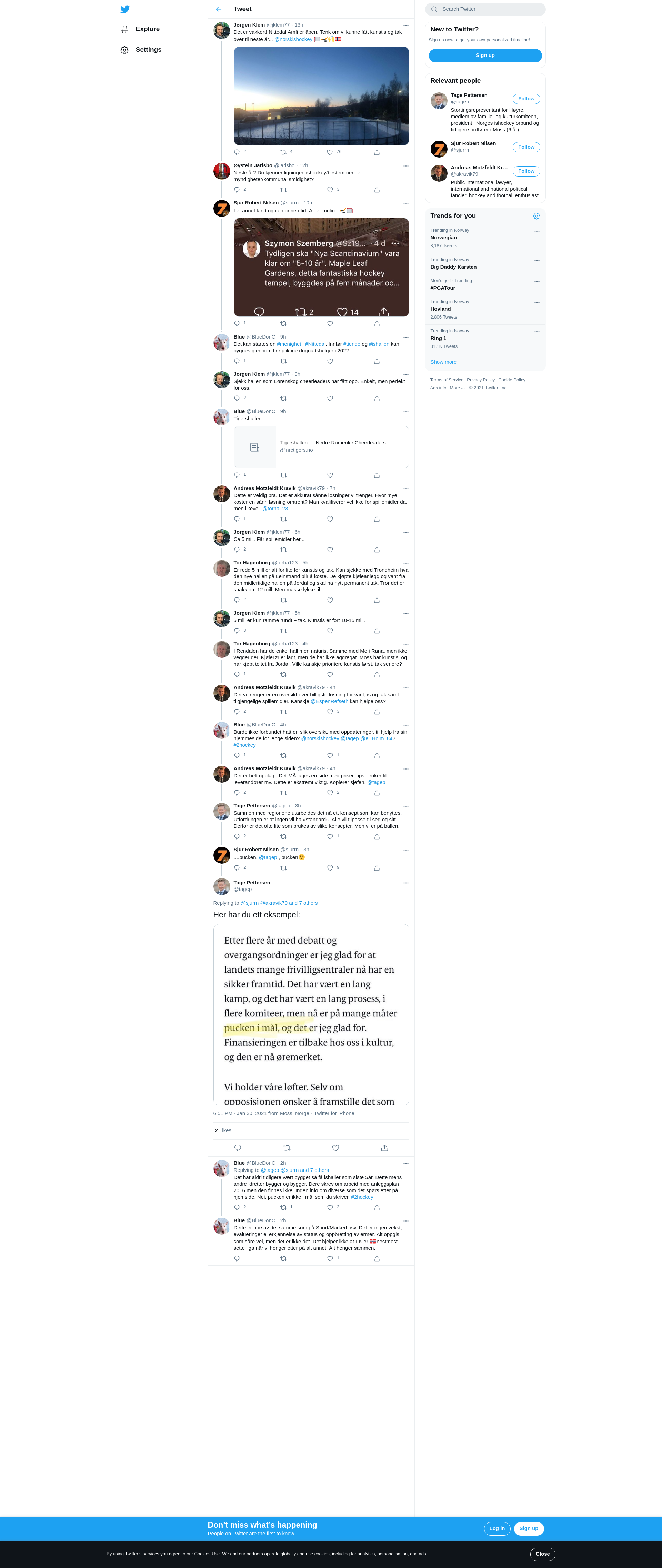Like Tage Pettersen's main tweet
Viewport: 662px width, 1568px height.
tap(335, 1148)
